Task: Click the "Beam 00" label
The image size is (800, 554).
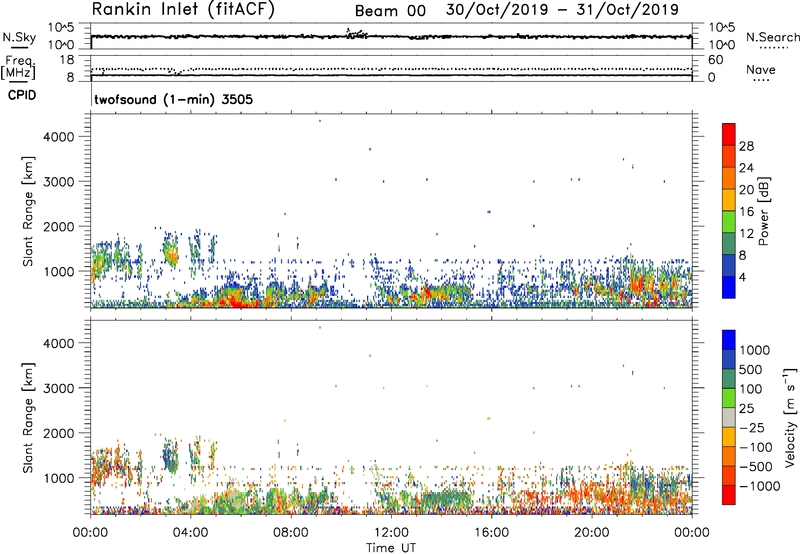Action: [390, 11]
